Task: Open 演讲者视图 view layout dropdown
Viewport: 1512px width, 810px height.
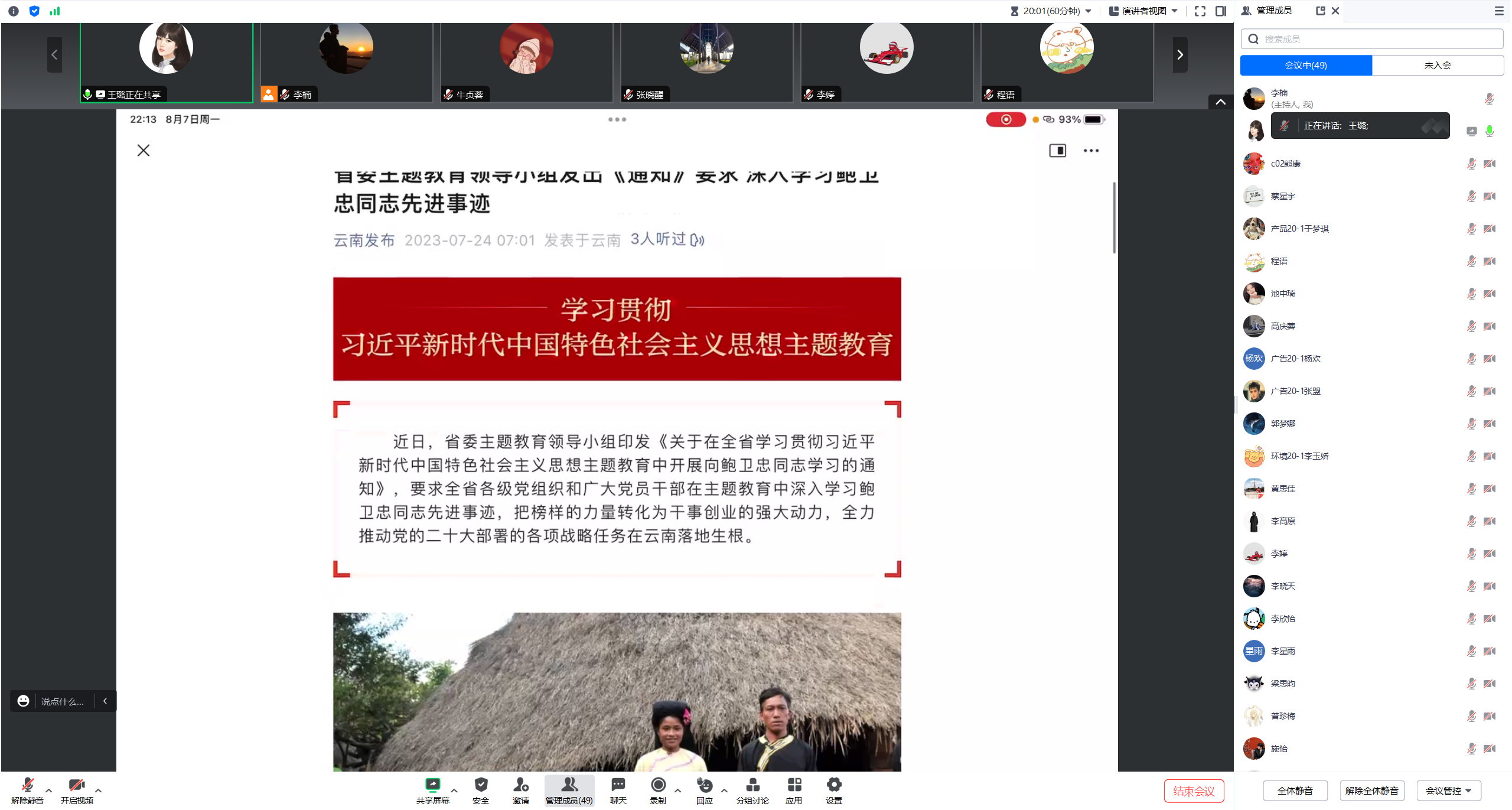Action: (x=1143, y=11)
